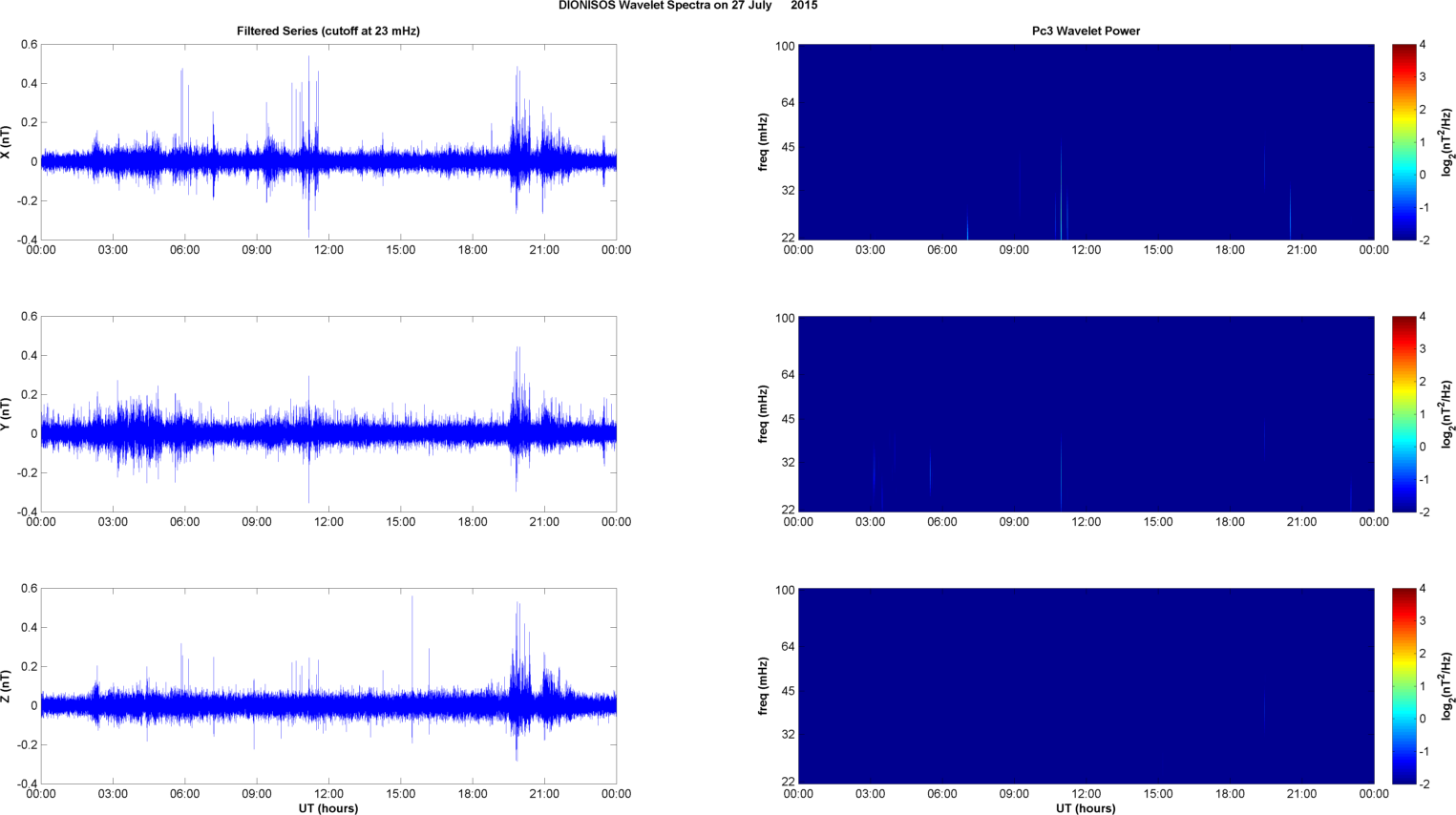Click the 0.2 tick on the Y (nT) axis

(29, 395)
